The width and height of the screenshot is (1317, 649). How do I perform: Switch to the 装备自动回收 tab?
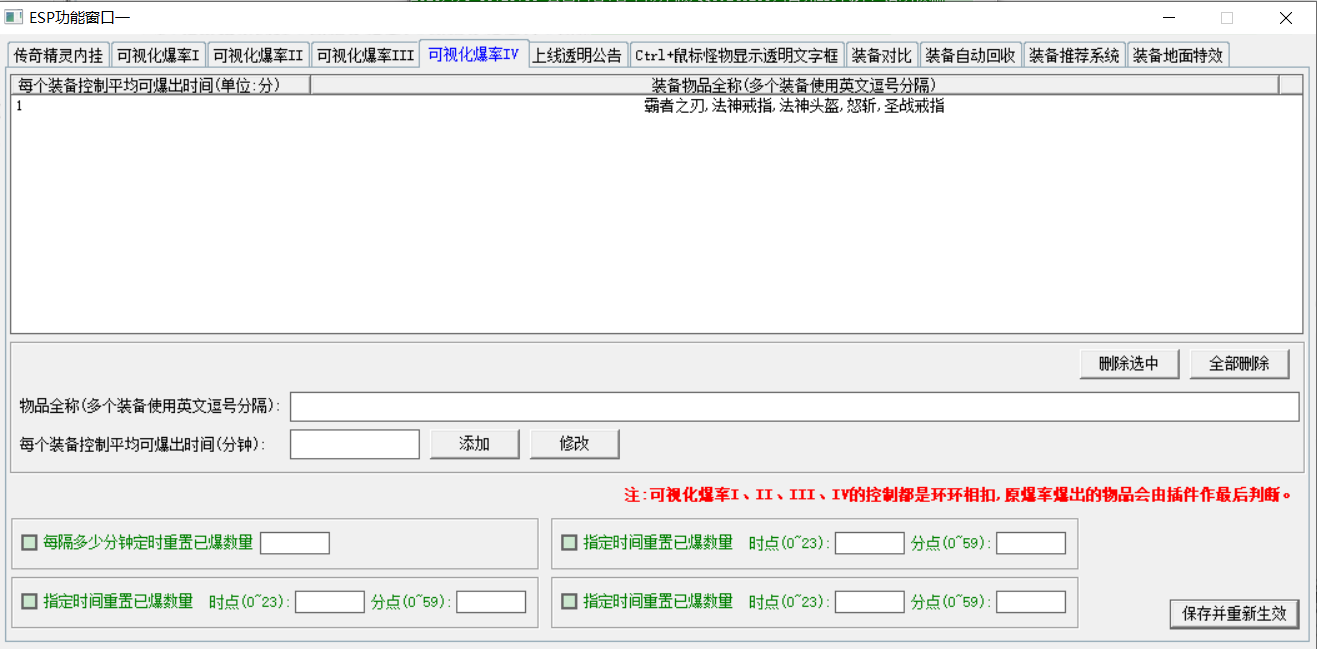tap(970, 55)
